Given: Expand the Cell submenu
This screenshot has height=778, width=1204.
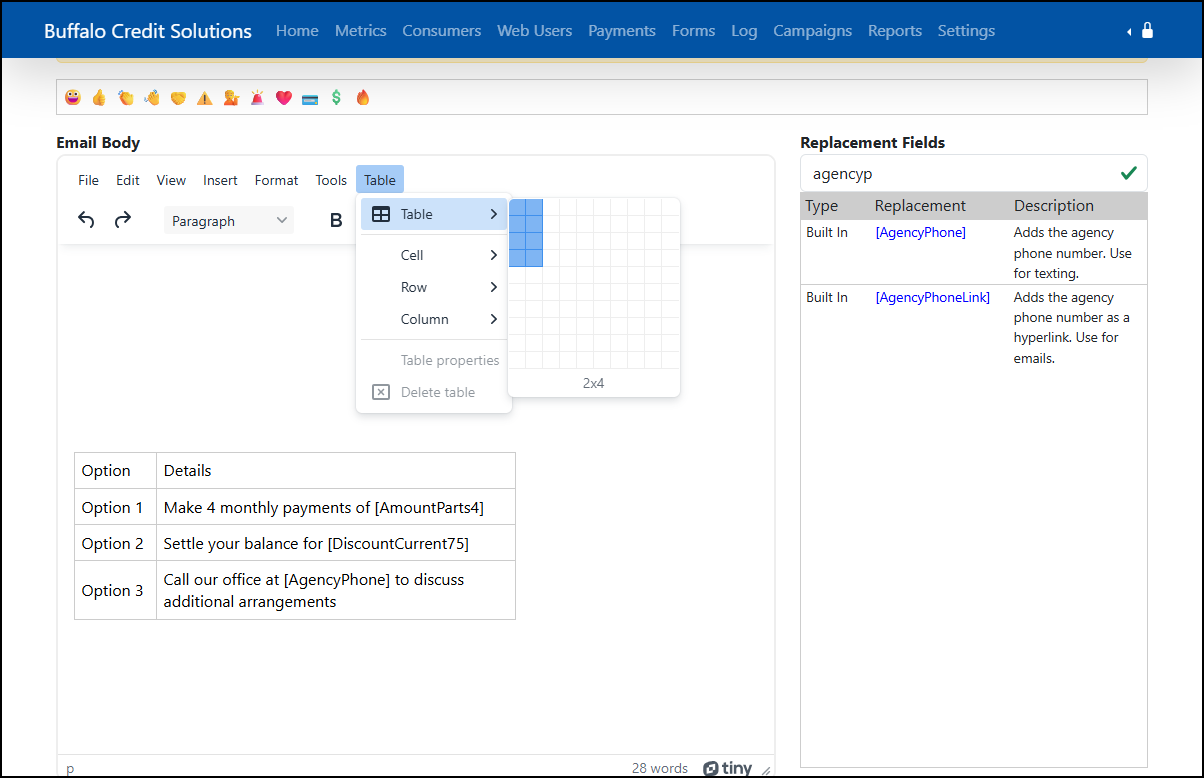Looking at the screenshot, I should click(x=434, y=255).
